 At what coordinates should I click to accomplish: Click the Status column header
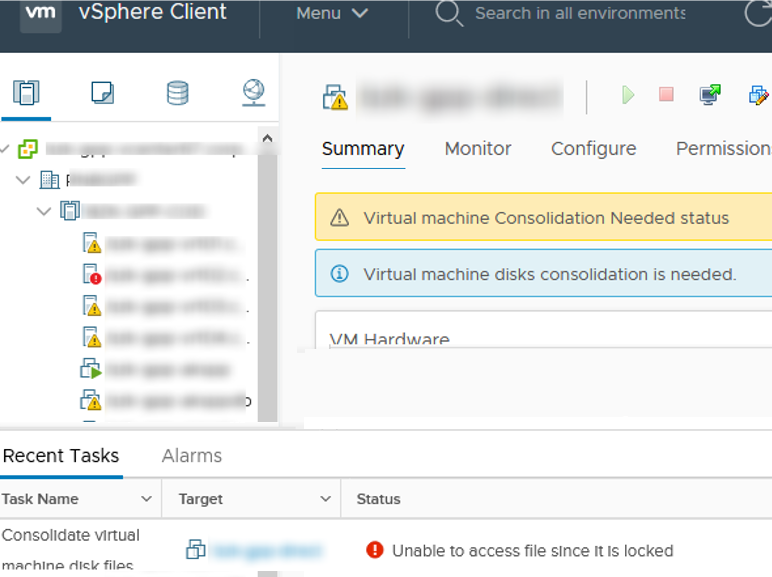click(x=378, y=499)
